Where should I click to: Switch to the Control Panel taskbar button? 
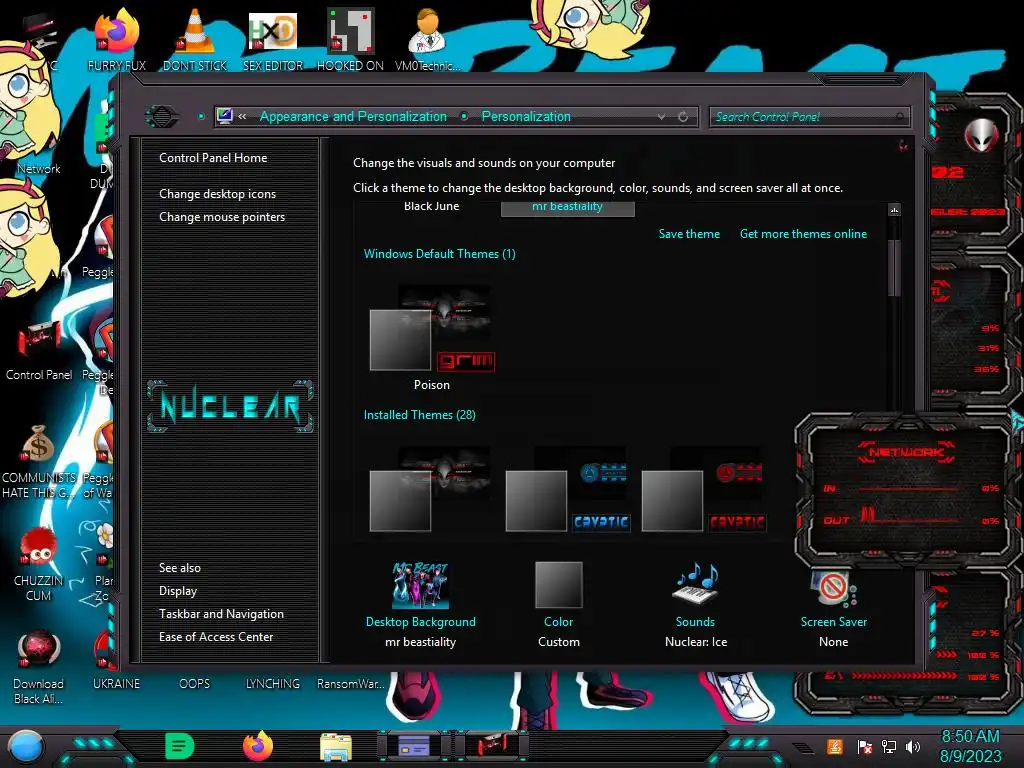tap(492, 746)
